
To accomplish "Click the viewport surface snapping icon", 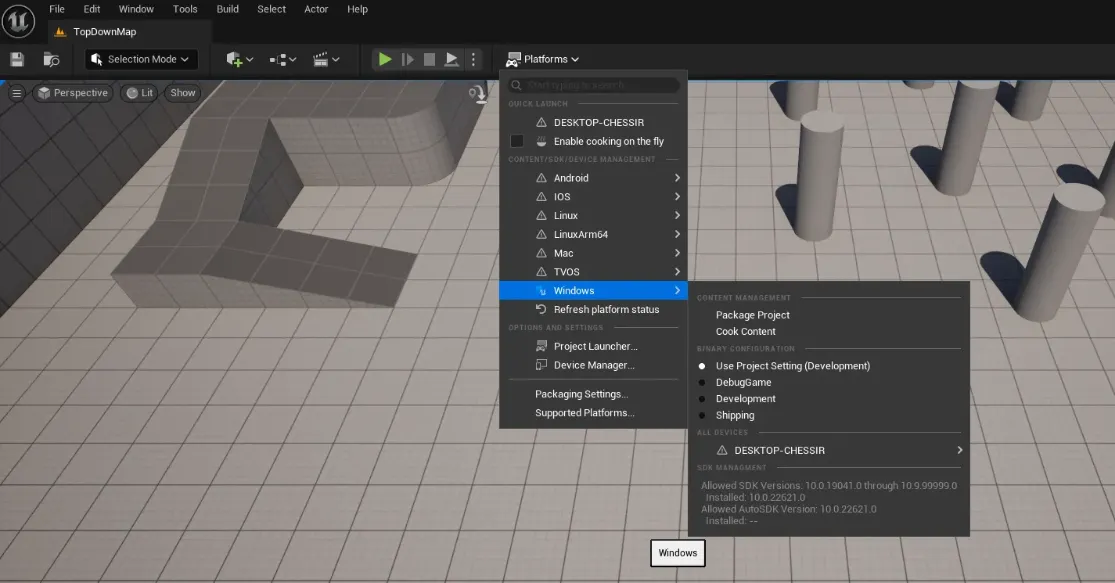I will 477,94.
